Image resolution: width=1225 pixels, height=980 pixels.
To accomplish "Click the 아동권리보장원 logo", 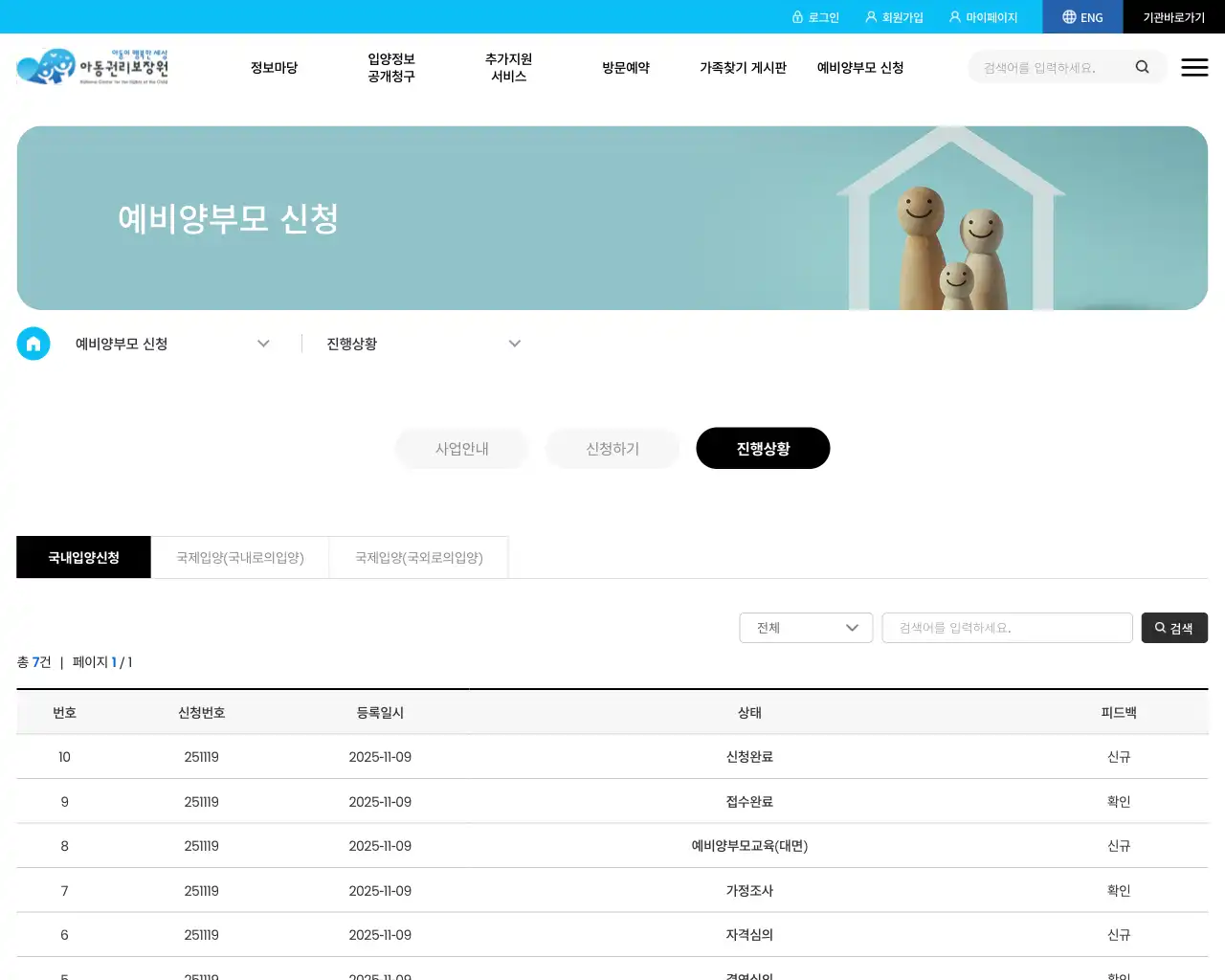I will pyautogui.click(x=93, y=66).
